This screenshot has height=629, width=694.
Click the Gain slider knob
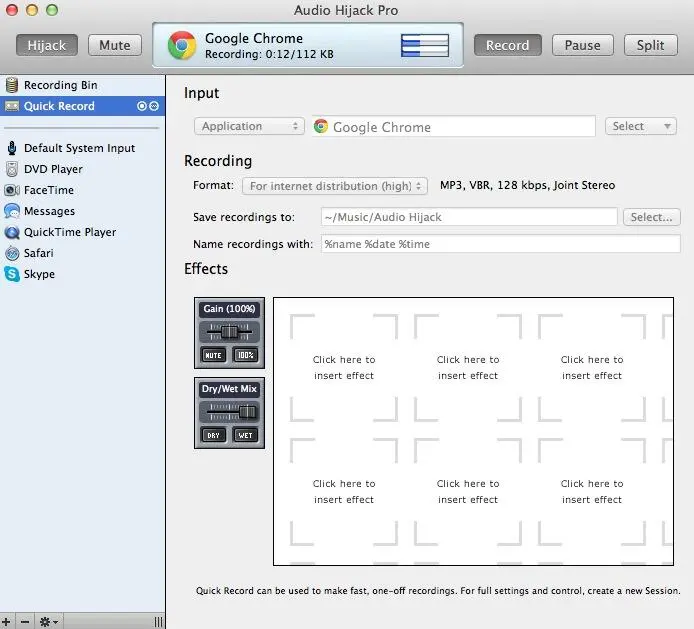(229, 331)
